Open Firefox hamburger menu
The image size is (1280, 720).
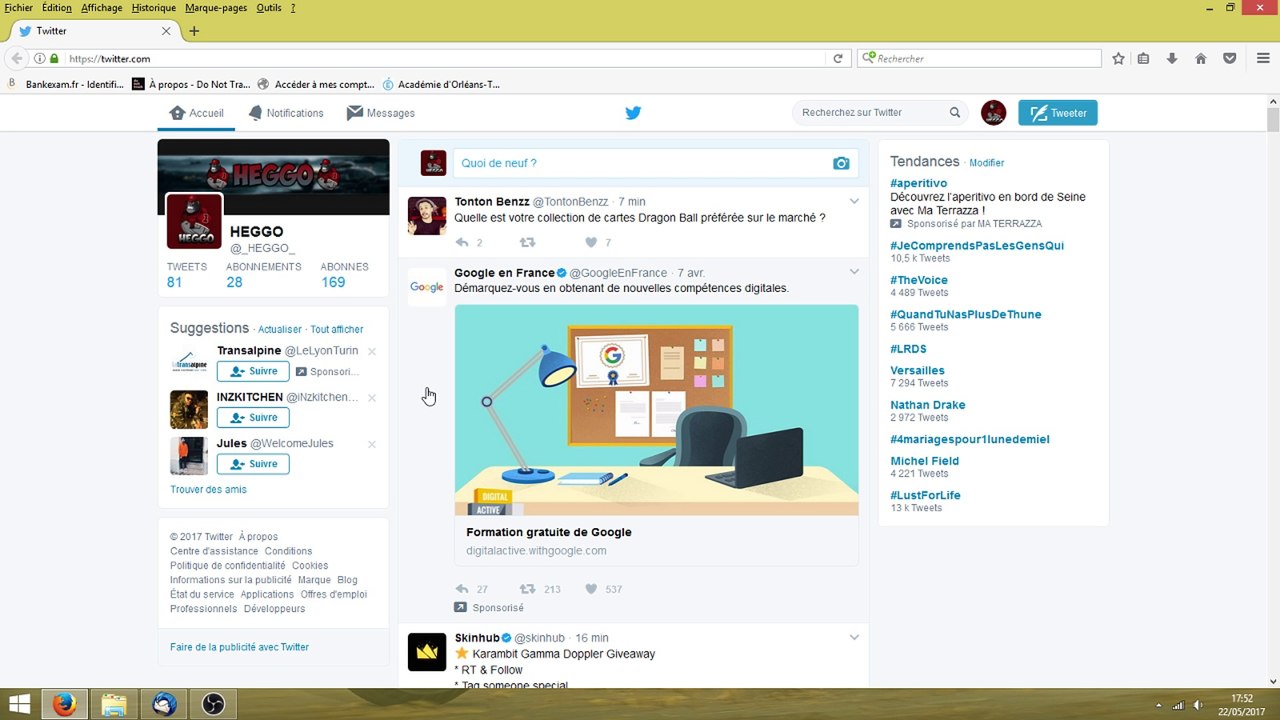coord(1263,59)
